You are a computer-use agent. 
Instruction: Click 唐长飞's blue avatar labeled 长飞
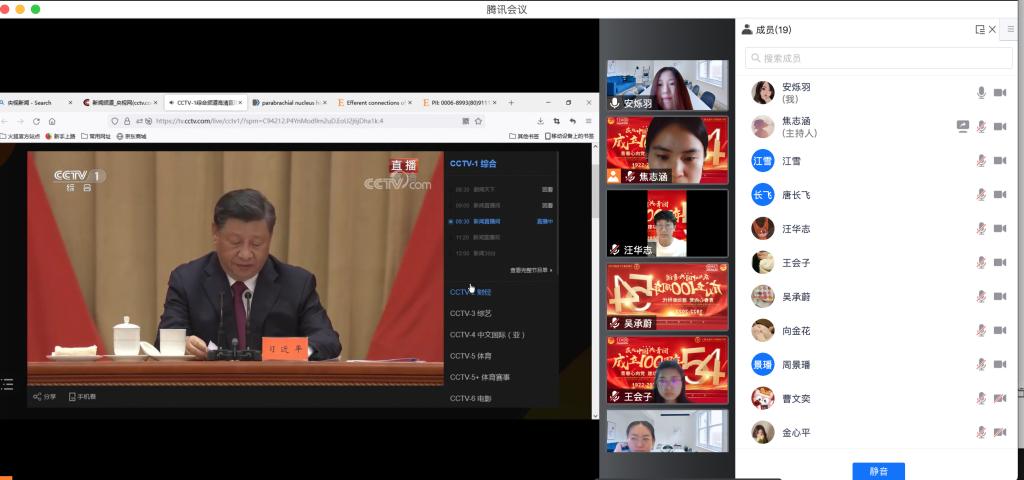pos(763,195)
